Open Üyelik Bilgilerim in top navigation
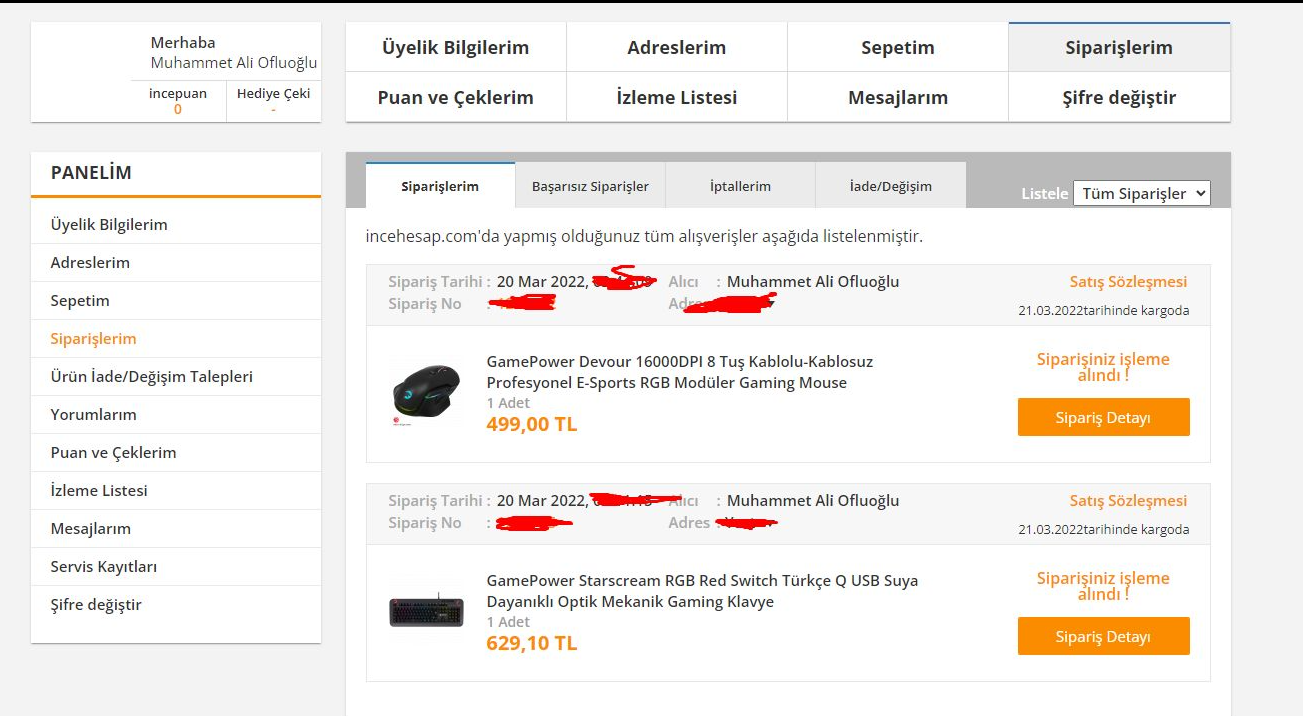Viewport: 1303px width, 716px height. pyautogui.click(x=456, y=47)
